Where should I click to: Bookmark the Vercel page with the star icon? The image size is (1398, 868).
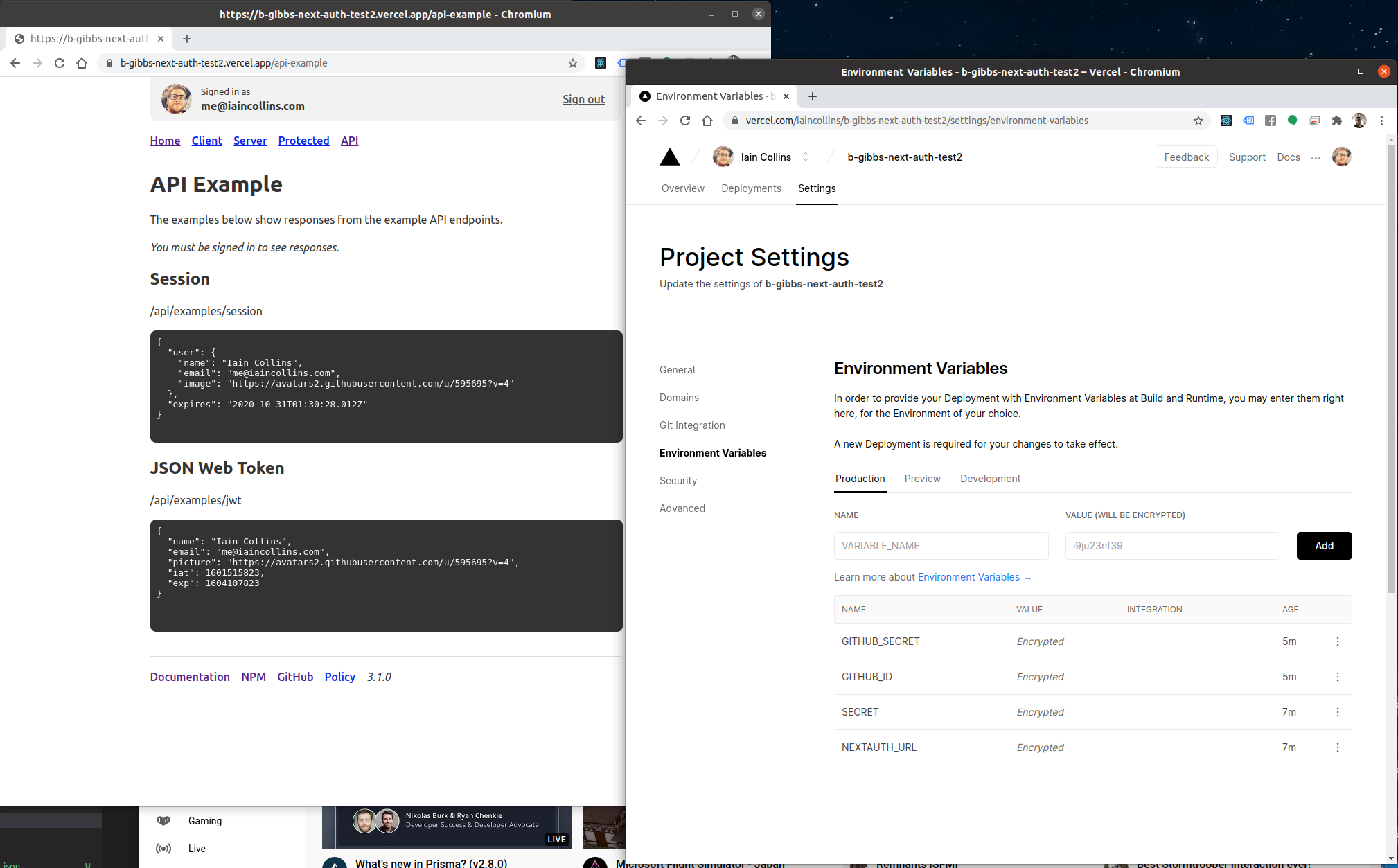point(1198,121)
